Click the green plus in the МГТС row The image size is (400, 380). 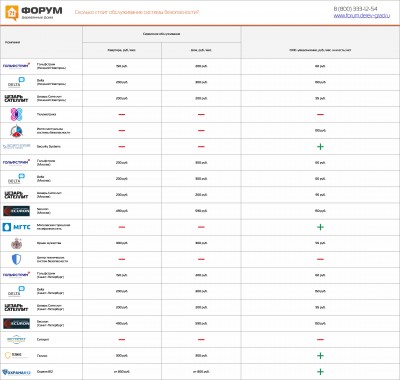point(320,227)
